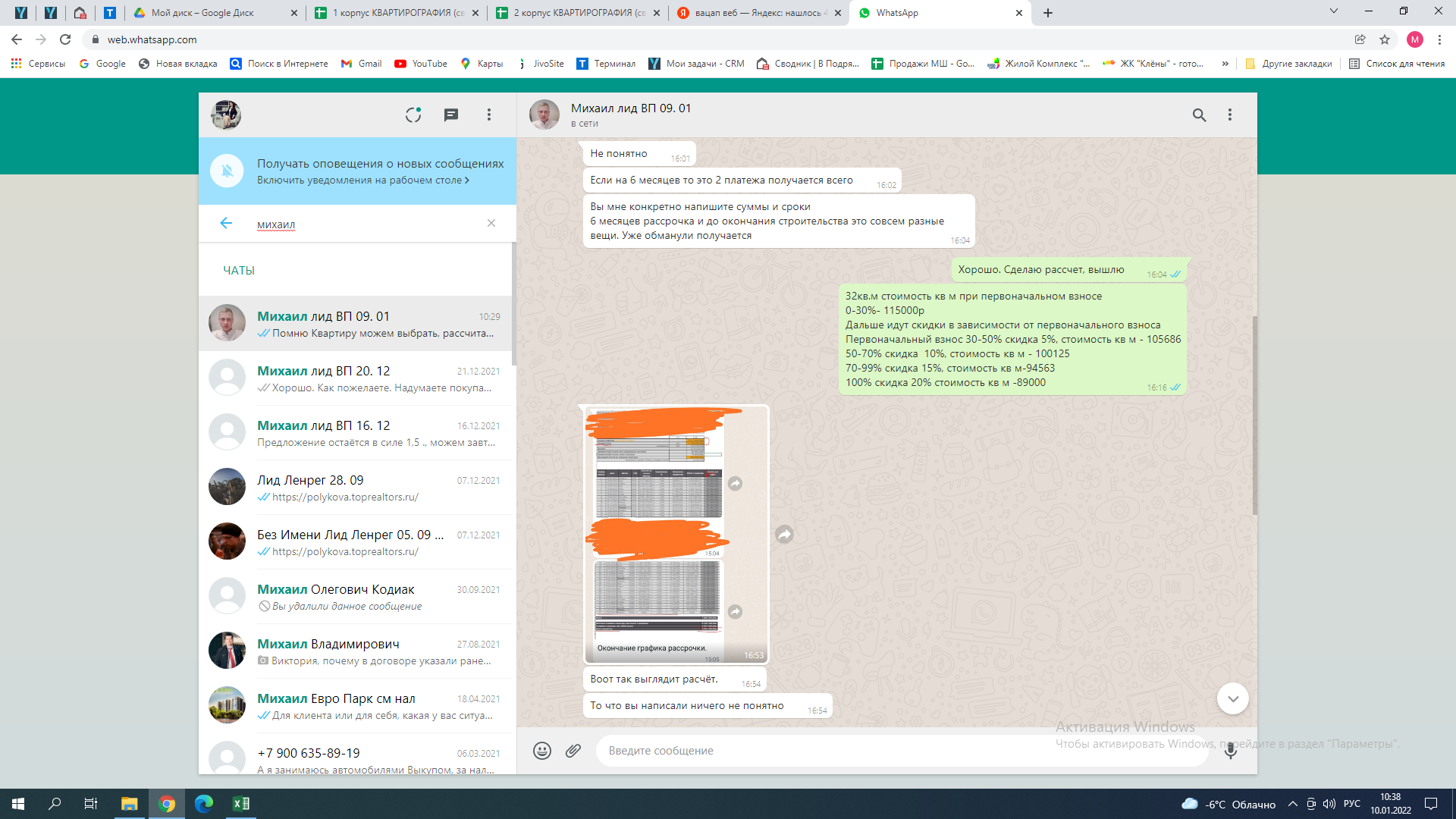Bookmark this page star icon
This screenshot has height=819, width=1456.
coord(1385,39)
